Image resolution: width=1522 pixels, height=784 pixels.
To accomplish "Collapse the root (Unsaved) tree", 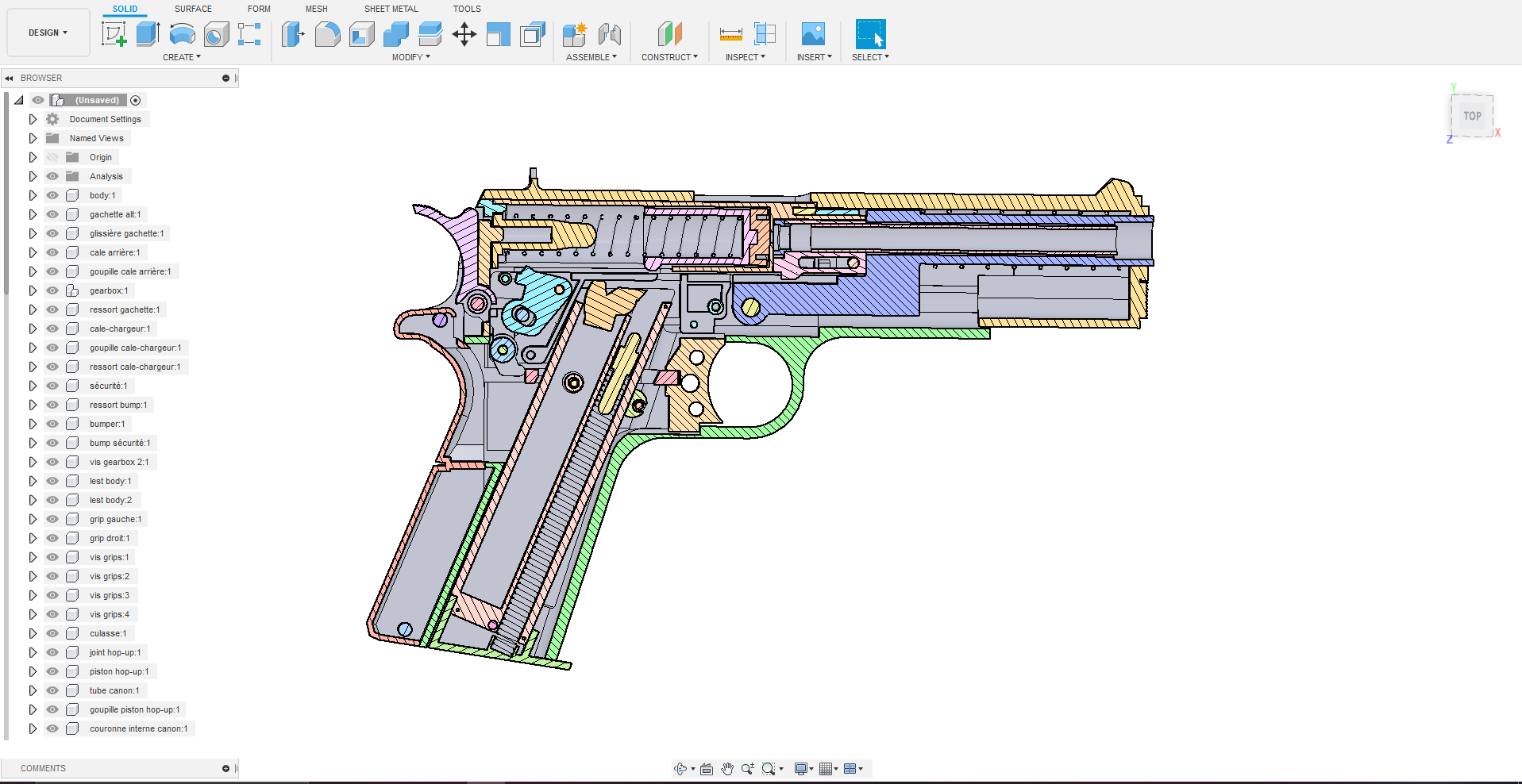I will coord(19,100).
